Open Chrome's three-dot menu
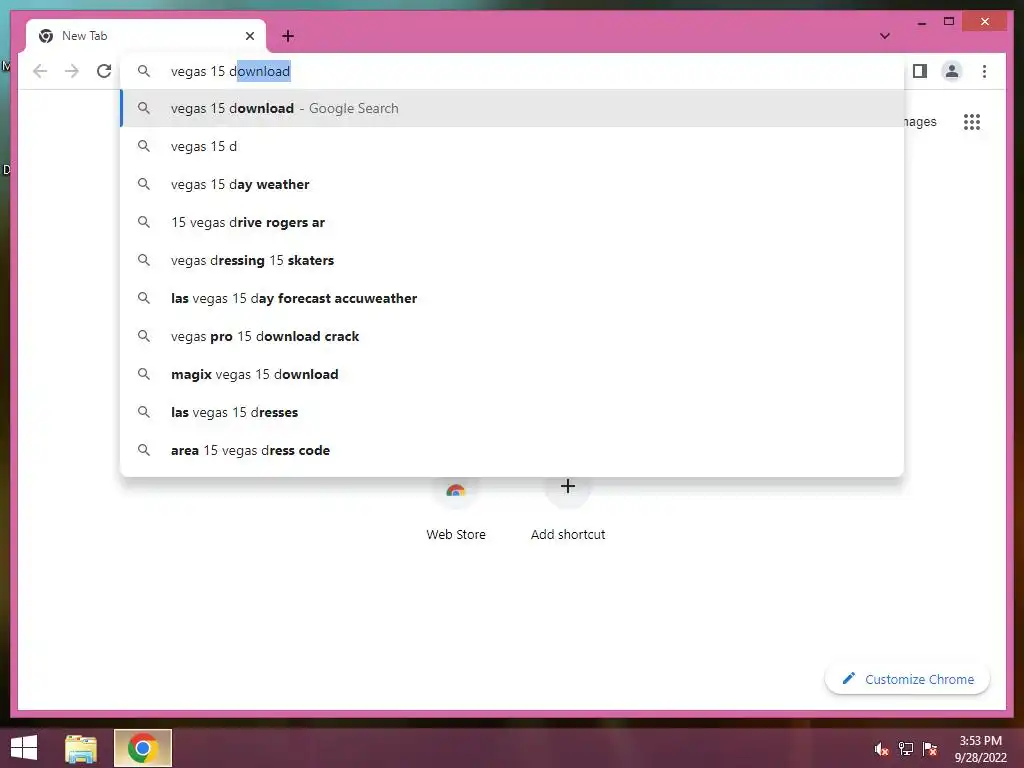The height and width of the screenshot is (768, 1024). click(984, 71)
